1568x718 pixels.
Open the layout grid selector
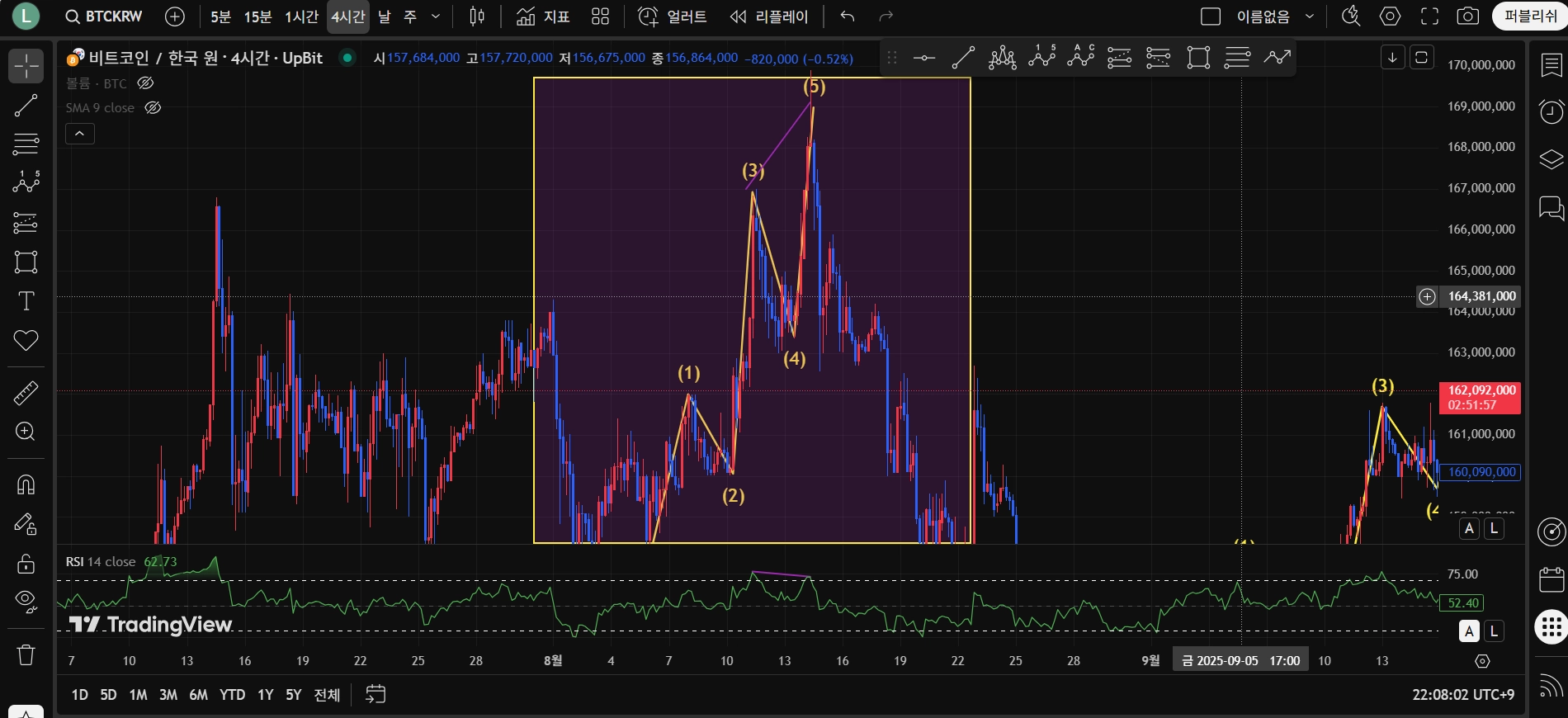(x=601, y=17)
